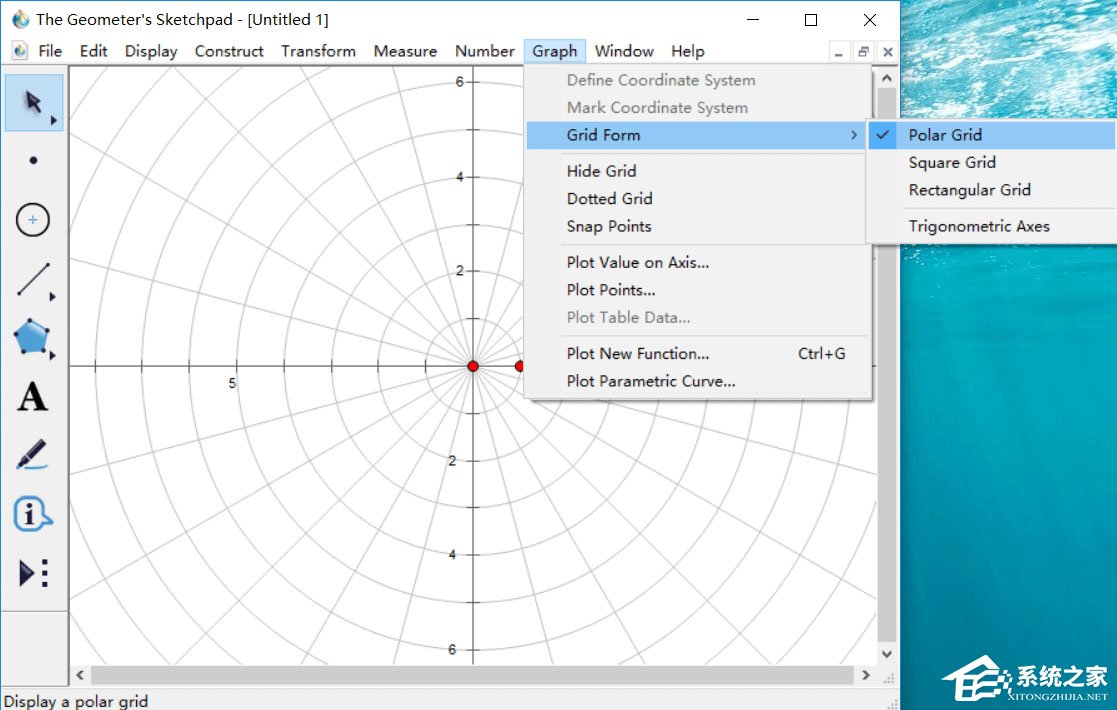The height and width of the screenshot is (710, 1117).
Task: Select the Marker pen tool
Action: click(x=33, y=455)
